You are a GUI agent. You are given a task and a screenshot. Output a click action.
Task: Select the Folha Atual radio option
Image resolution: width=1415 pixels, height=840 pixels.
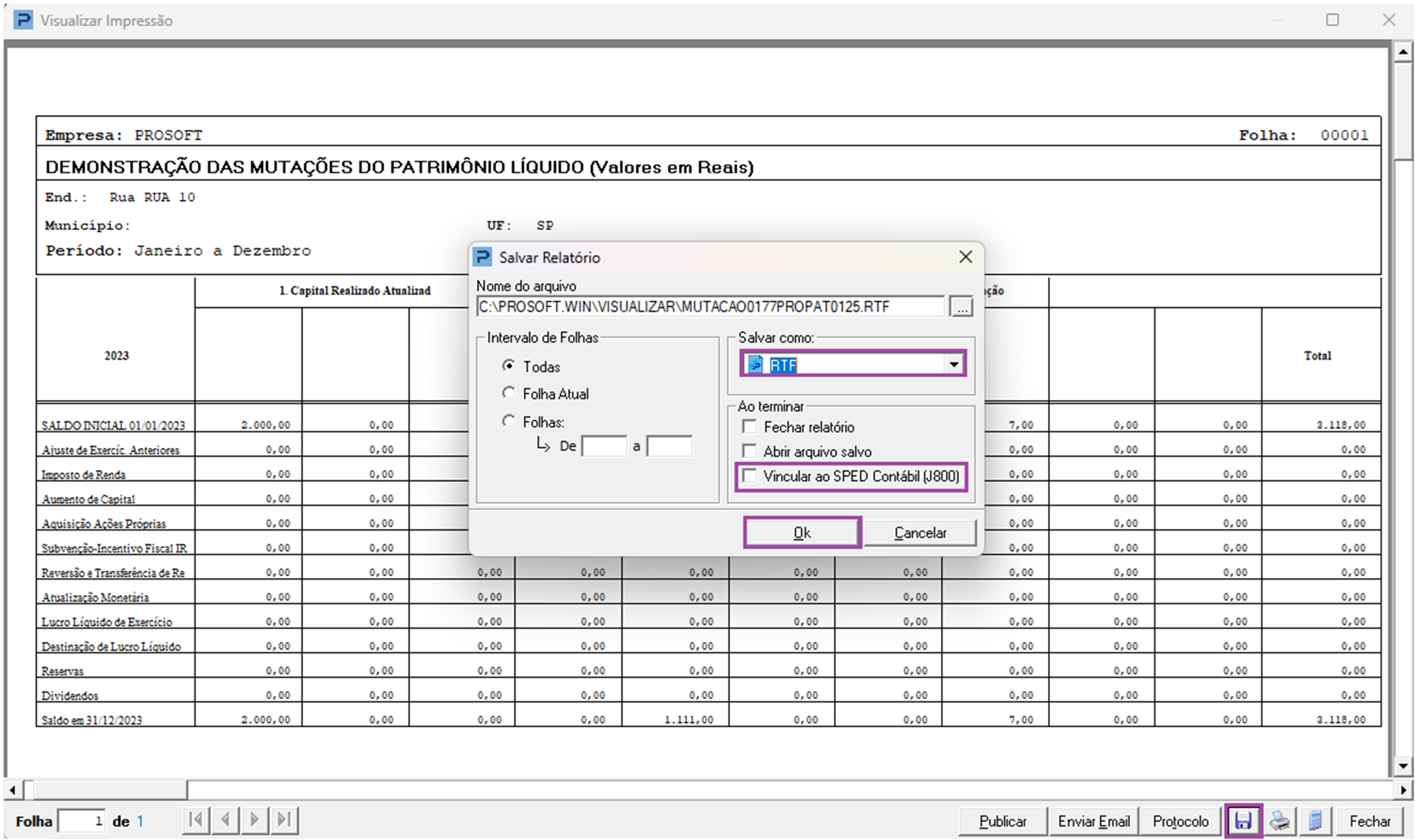click(509, 393)
